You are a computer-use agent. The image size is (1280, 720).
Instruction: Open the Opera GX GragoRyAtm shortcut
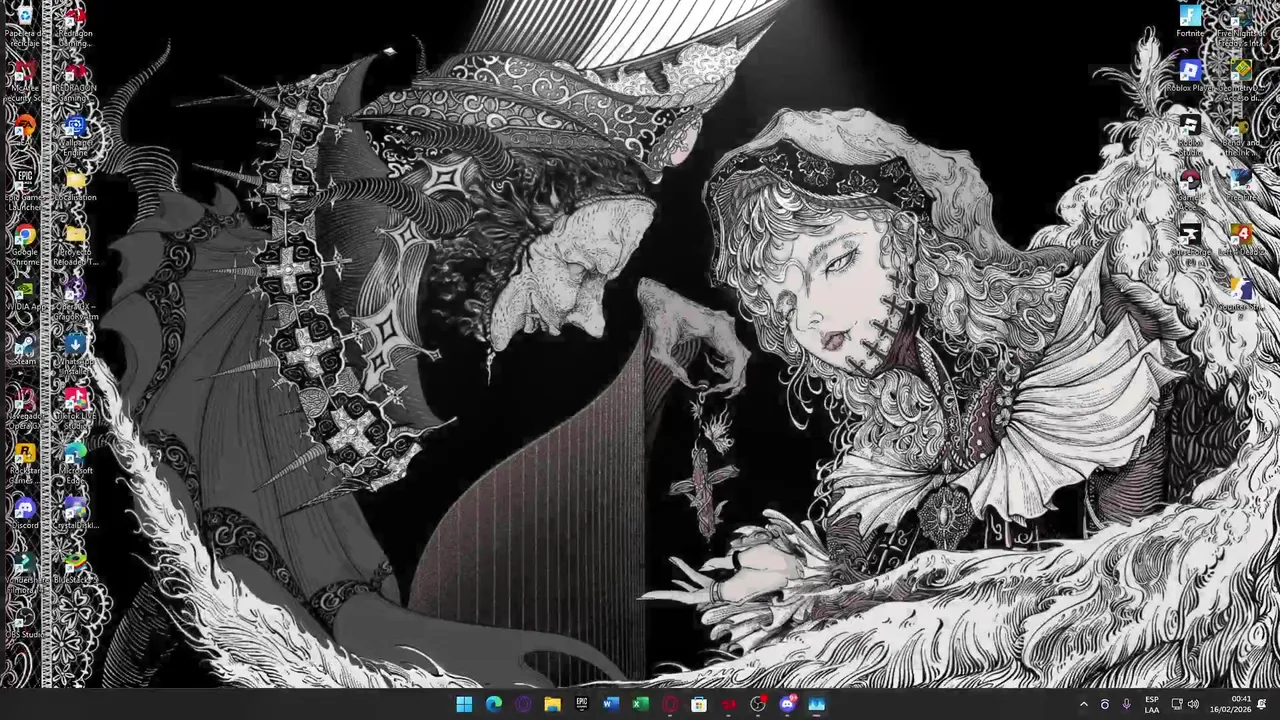coord(75,300)
